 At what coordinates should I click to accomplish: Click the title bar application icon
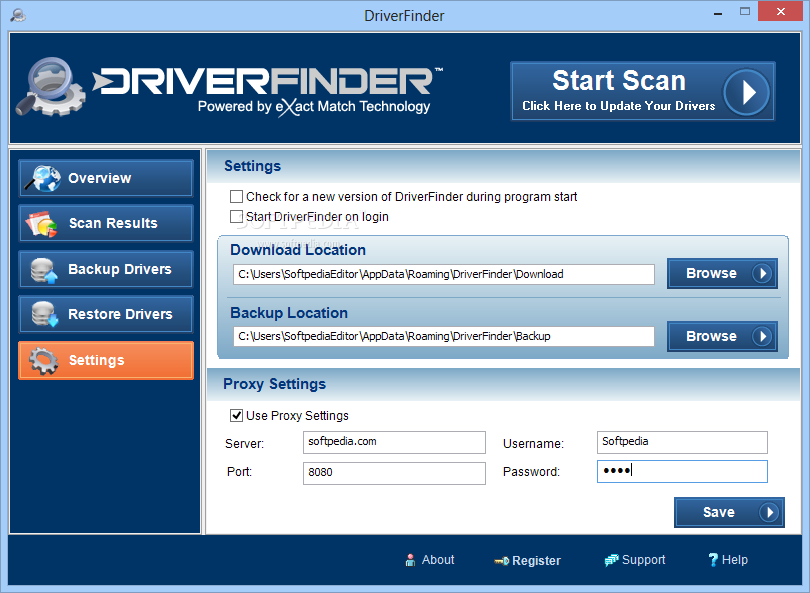pyautogui.click(x=18, y=15)
